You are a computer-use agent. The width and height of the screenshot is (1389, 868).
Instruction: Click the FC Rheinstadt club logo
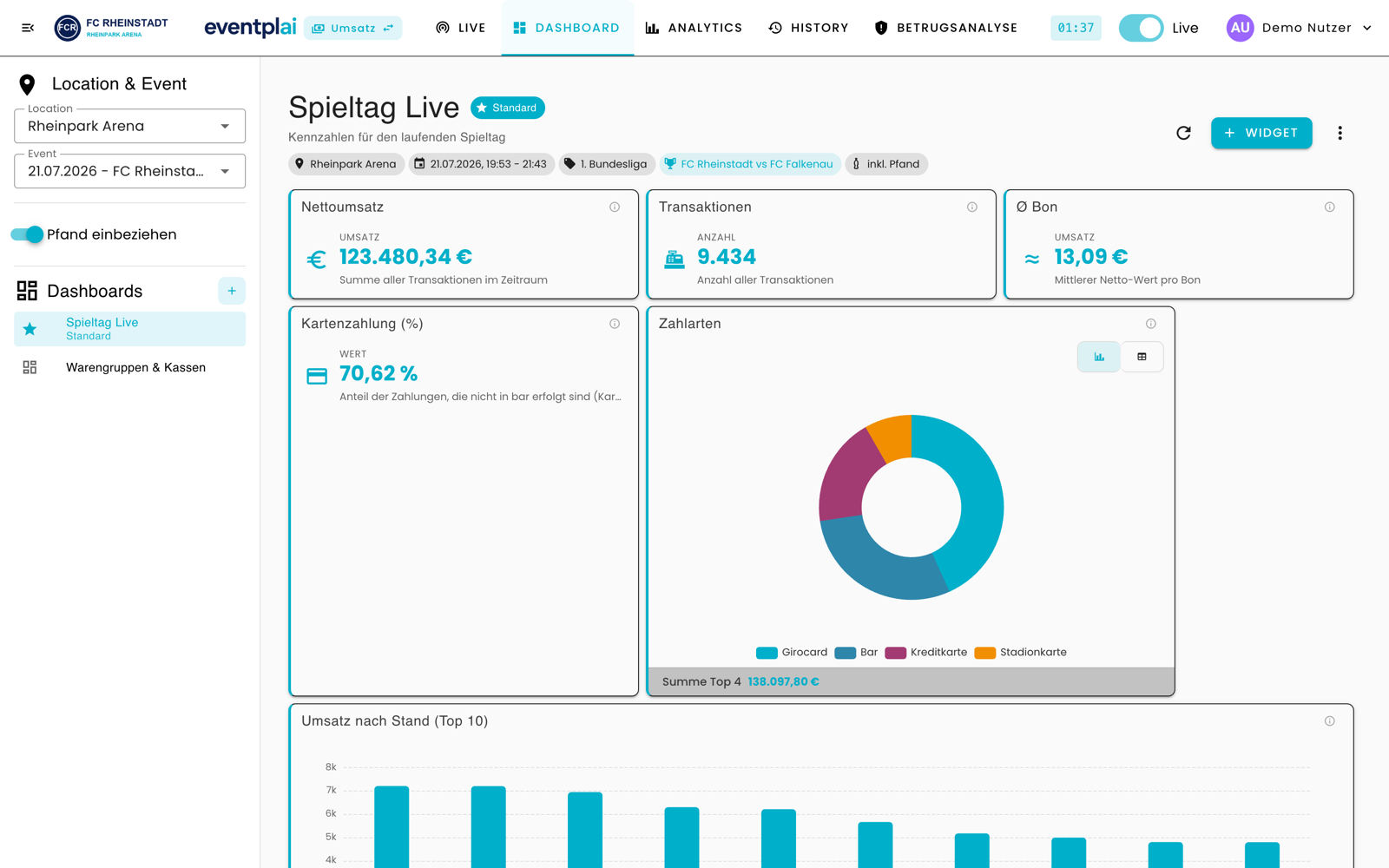coord(111,28)
